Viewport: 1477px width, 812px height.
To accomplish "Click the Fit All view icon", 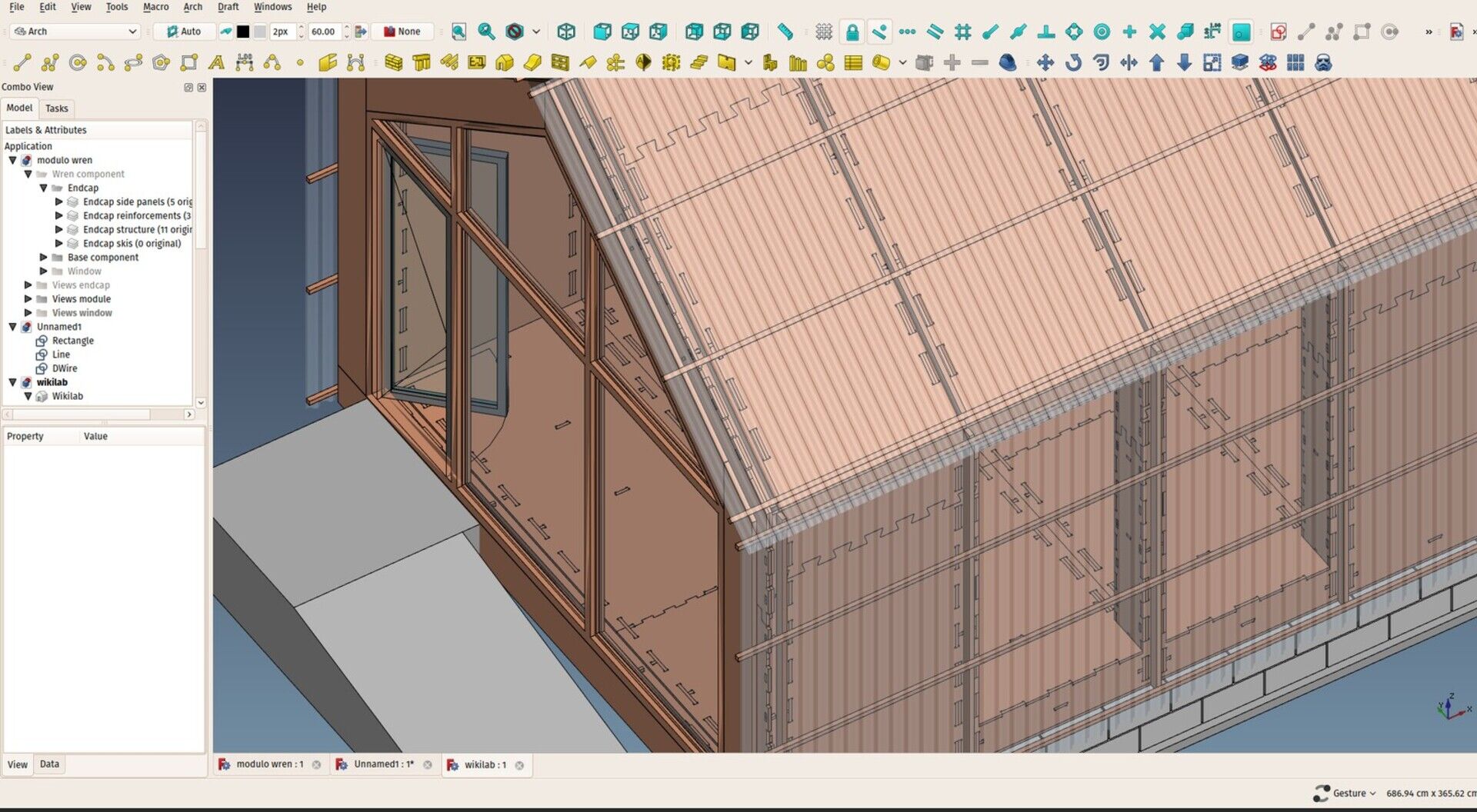I will [x=458, y=32].
